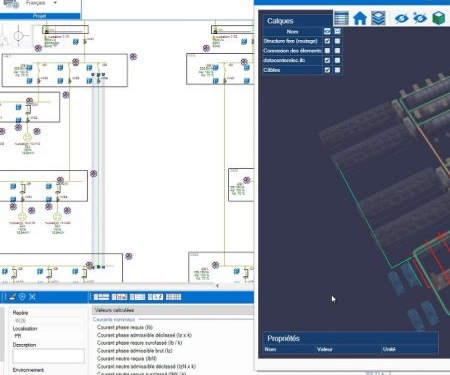This screenshot has height=375, width=450.
Task: Select the last grid layout icon in results toolbar
Action: click(x=173, y=297)
